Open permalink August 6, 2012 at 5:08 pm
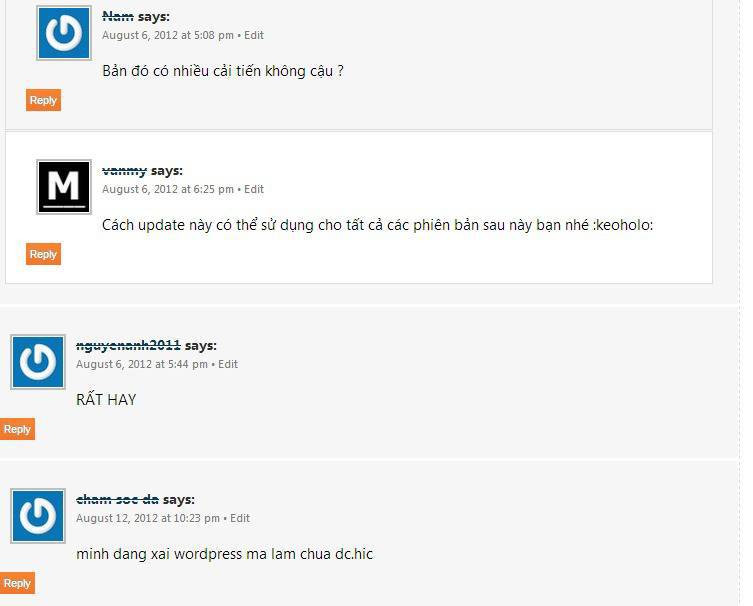The height and width of the screenshot is (606, 753). pyautogui.click(x=168, y=35)
